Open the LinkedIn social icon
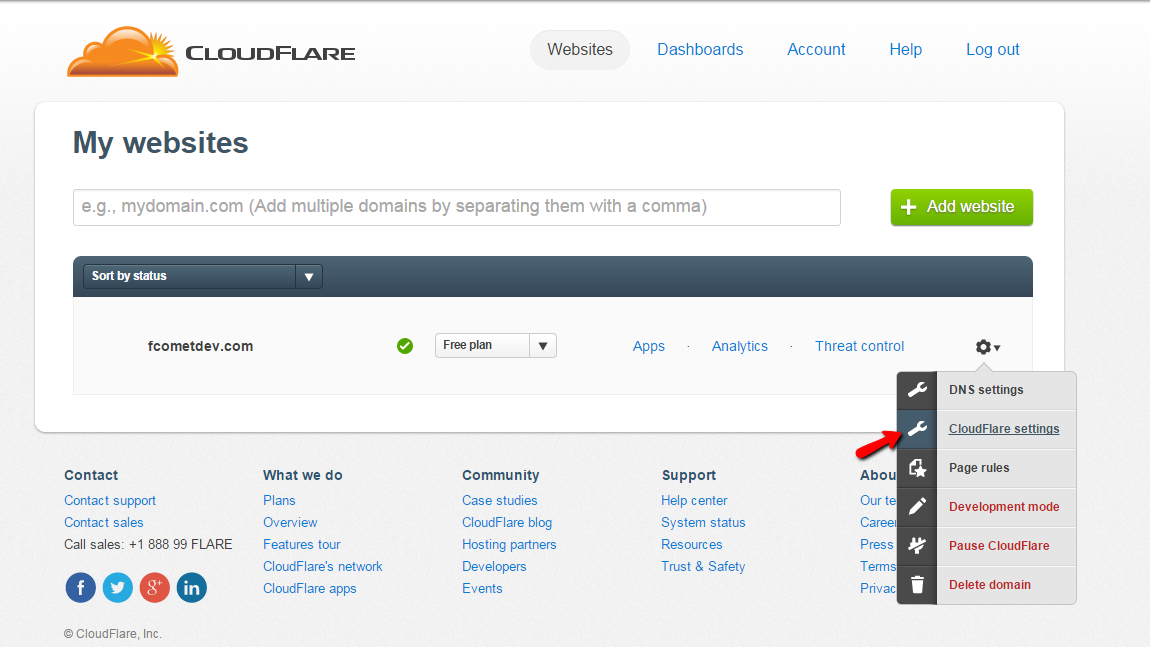The width and height of the screenshot is (1150, 647). [191, 588]
